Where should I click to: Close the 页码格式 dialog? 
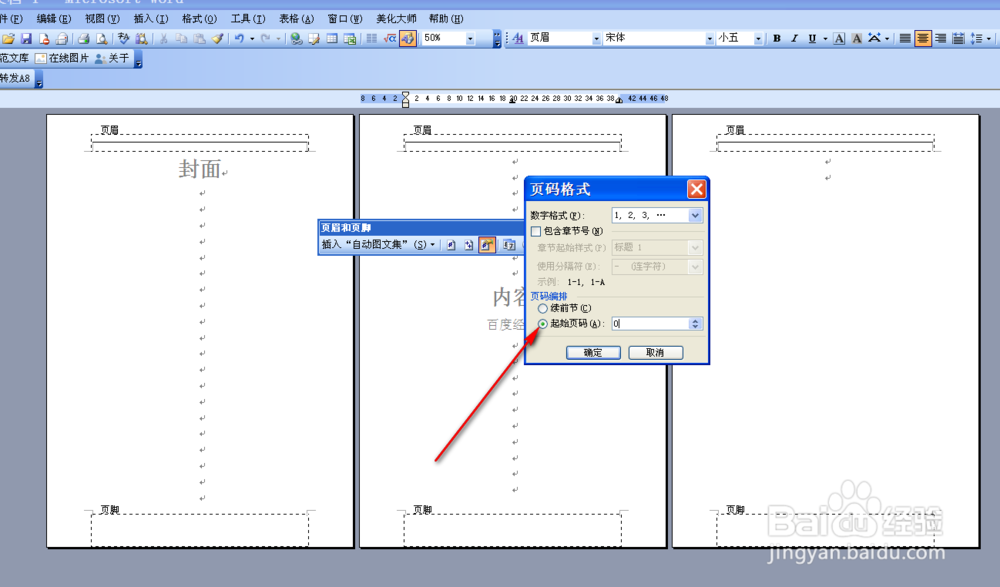(x=696, y=189)
